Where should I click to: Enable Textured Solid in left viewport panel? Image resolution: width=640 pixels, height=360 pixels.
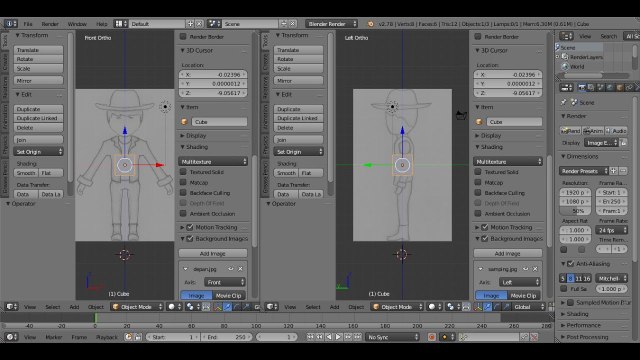coord(183,172)
